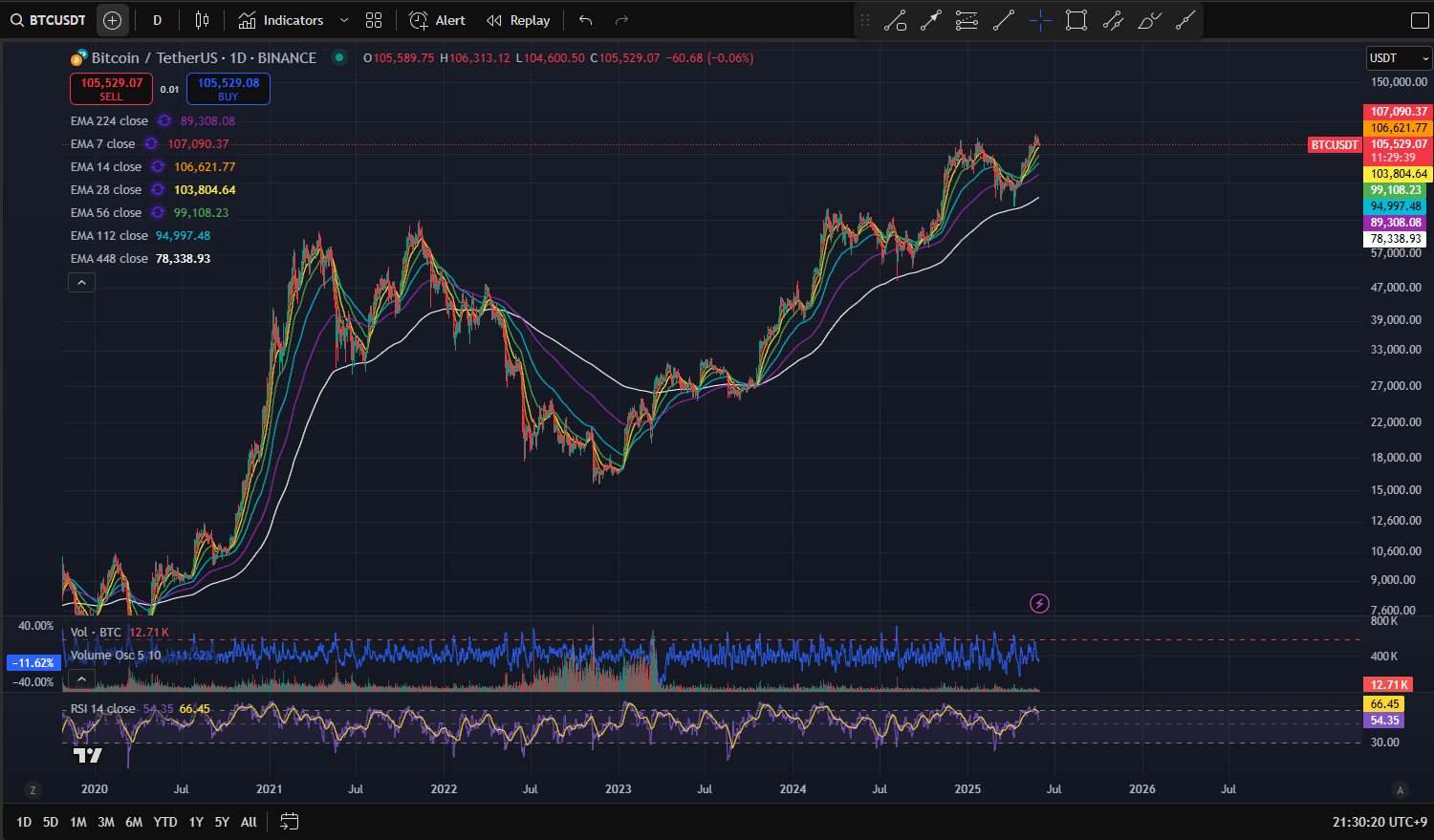Open the Indicators dialog
Image resolution: width=1434 pixels, height=840 pixels.
281,20
